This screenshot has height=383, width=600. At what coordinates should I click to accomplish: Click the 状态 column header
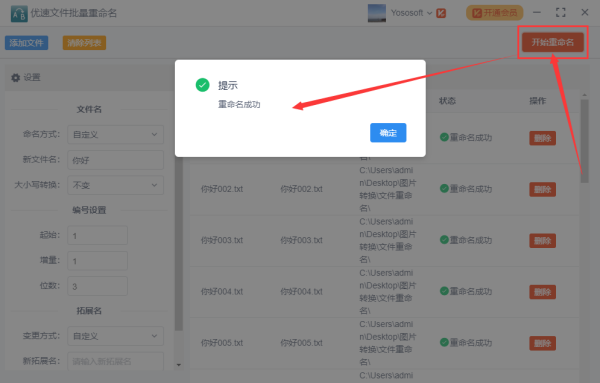[447, 101]
